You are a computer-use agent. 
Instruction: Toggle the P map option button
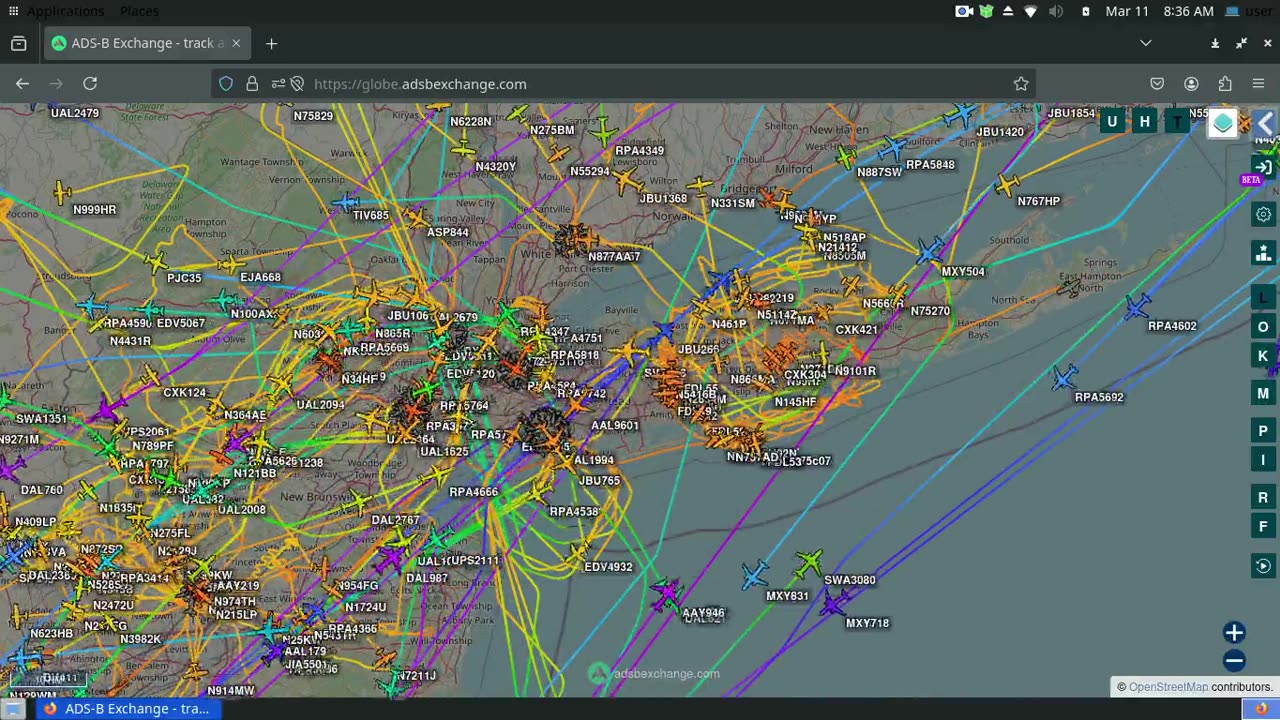point(1263,431)
